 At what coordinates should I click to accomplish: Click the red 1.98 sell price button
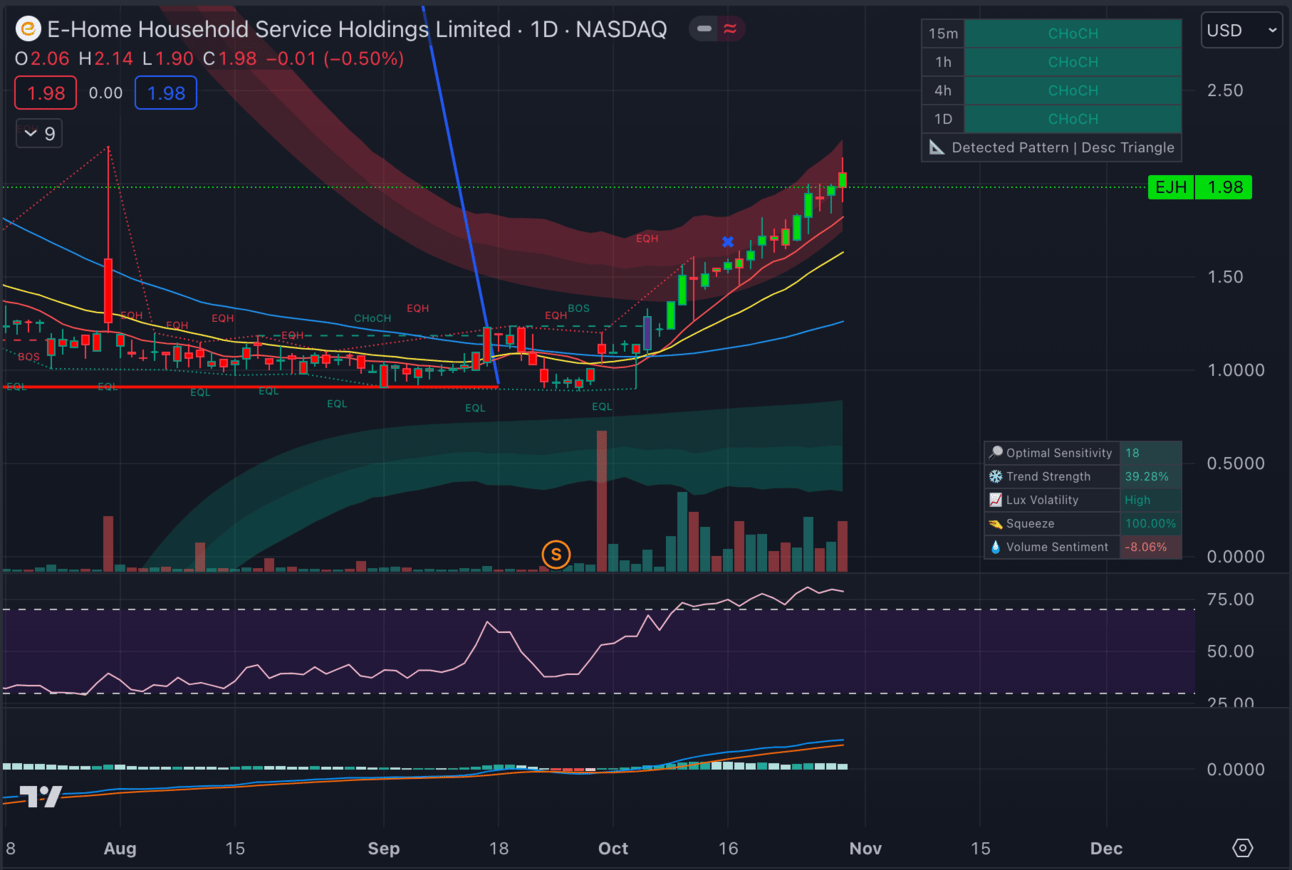click(x=46, y=93)
